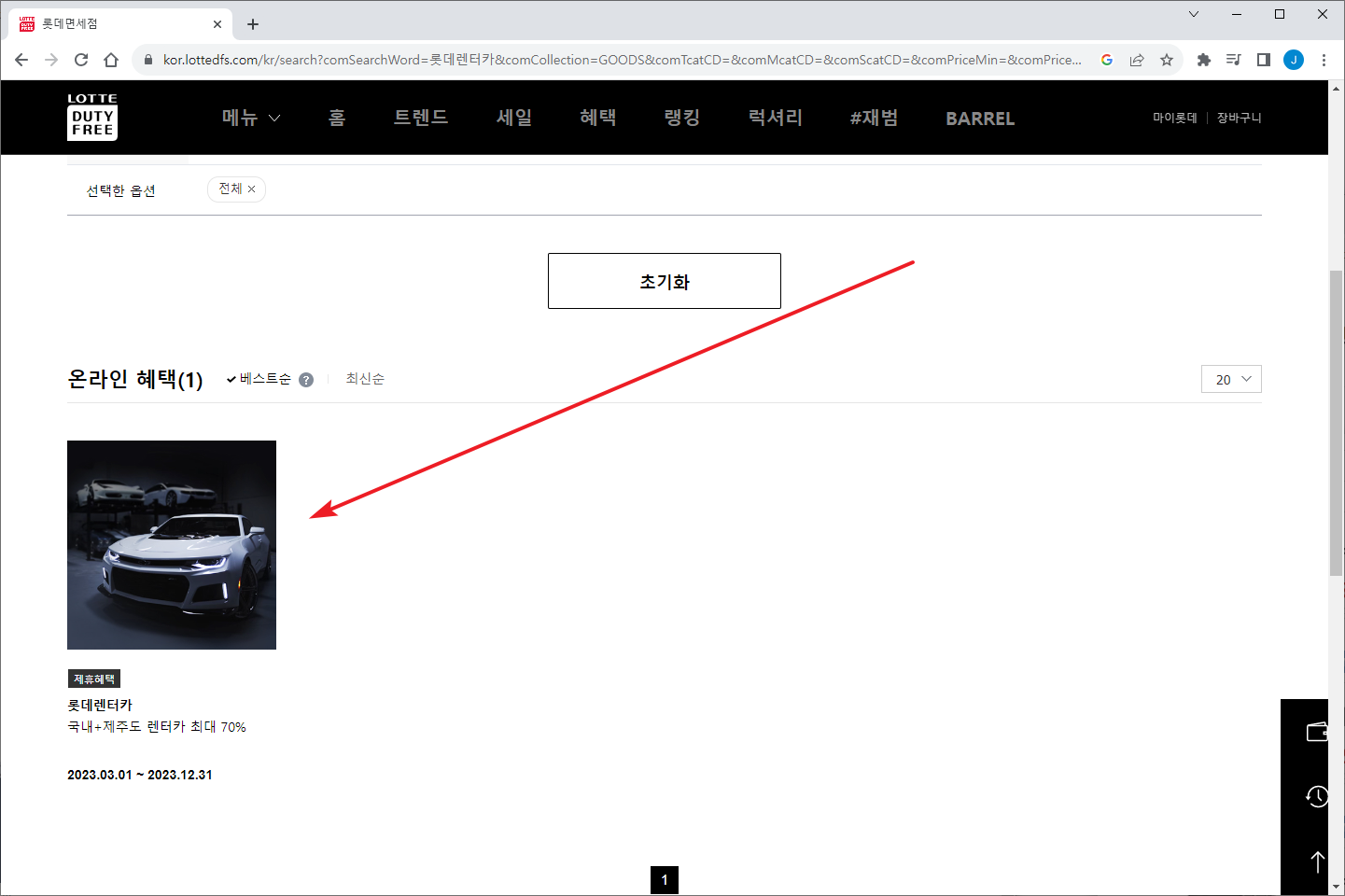This screenshot has height=896, width=1345.
Task: Click the Lotte Duty Free logo
Action: pyautogui.click(x=92, y=117)
